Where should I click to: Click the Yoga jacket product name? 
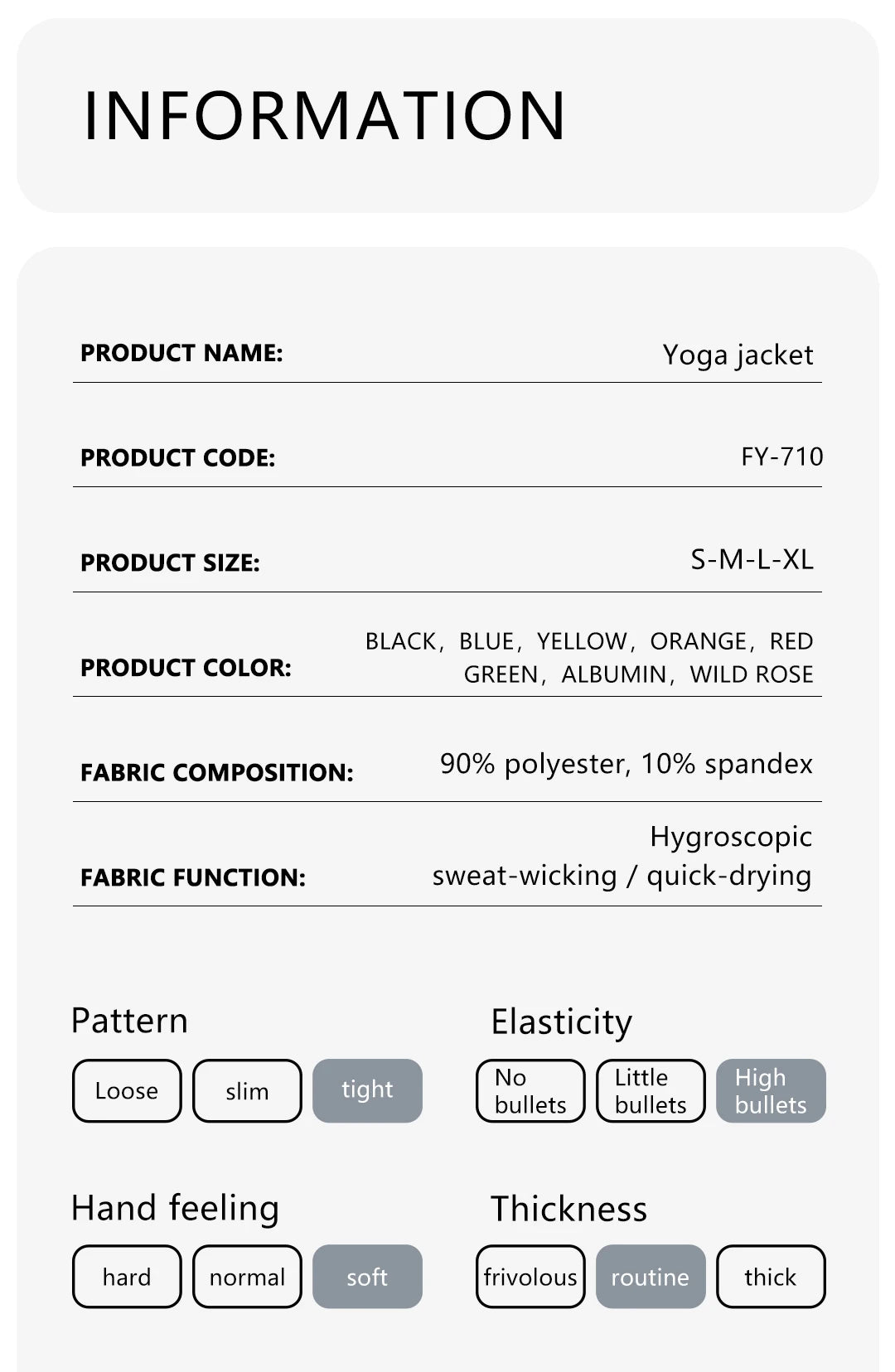coord(738,355)
